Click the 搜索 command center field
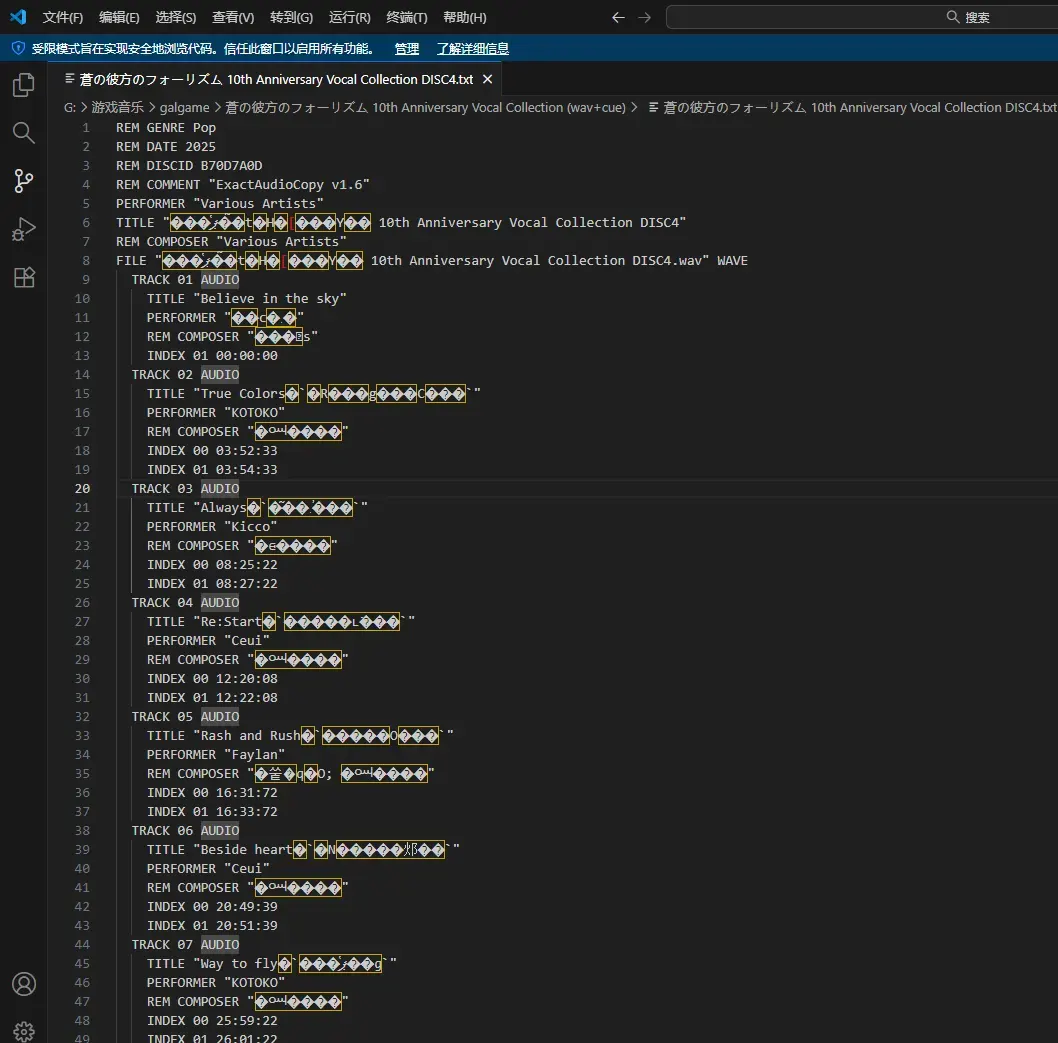 [x=862, y=18]
